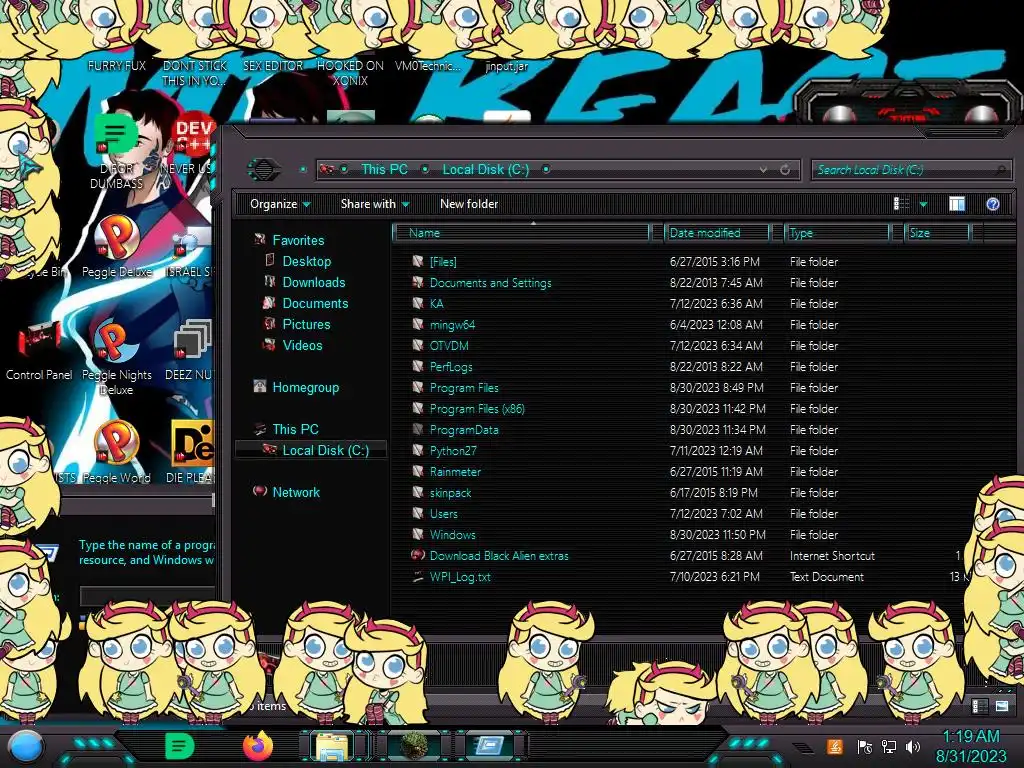Select the skinpack folder icon

click(418, 492)
